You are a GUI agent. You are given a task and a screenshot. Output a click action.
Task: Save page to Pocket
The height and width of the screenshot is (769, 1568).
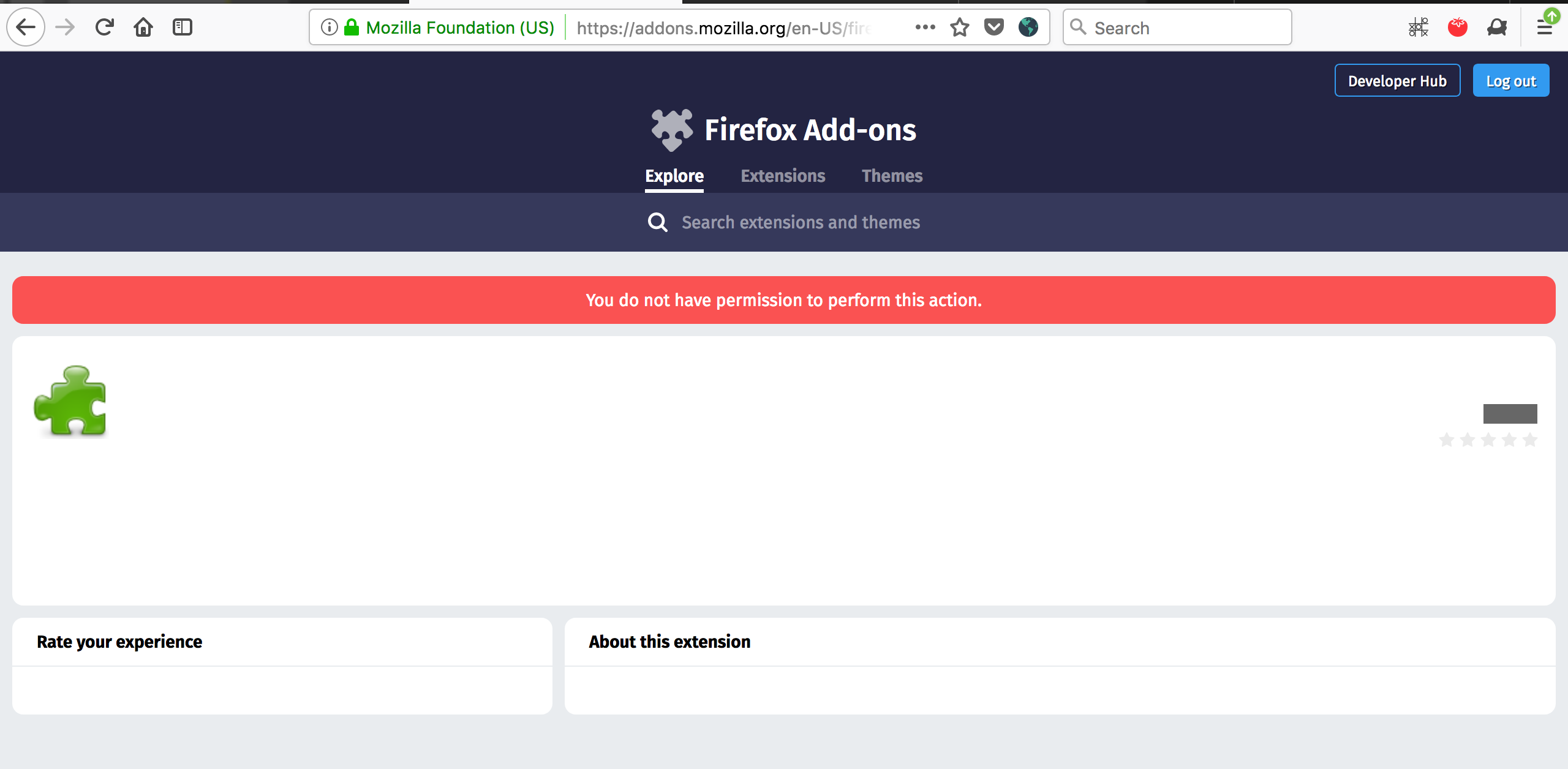[994, 27]
